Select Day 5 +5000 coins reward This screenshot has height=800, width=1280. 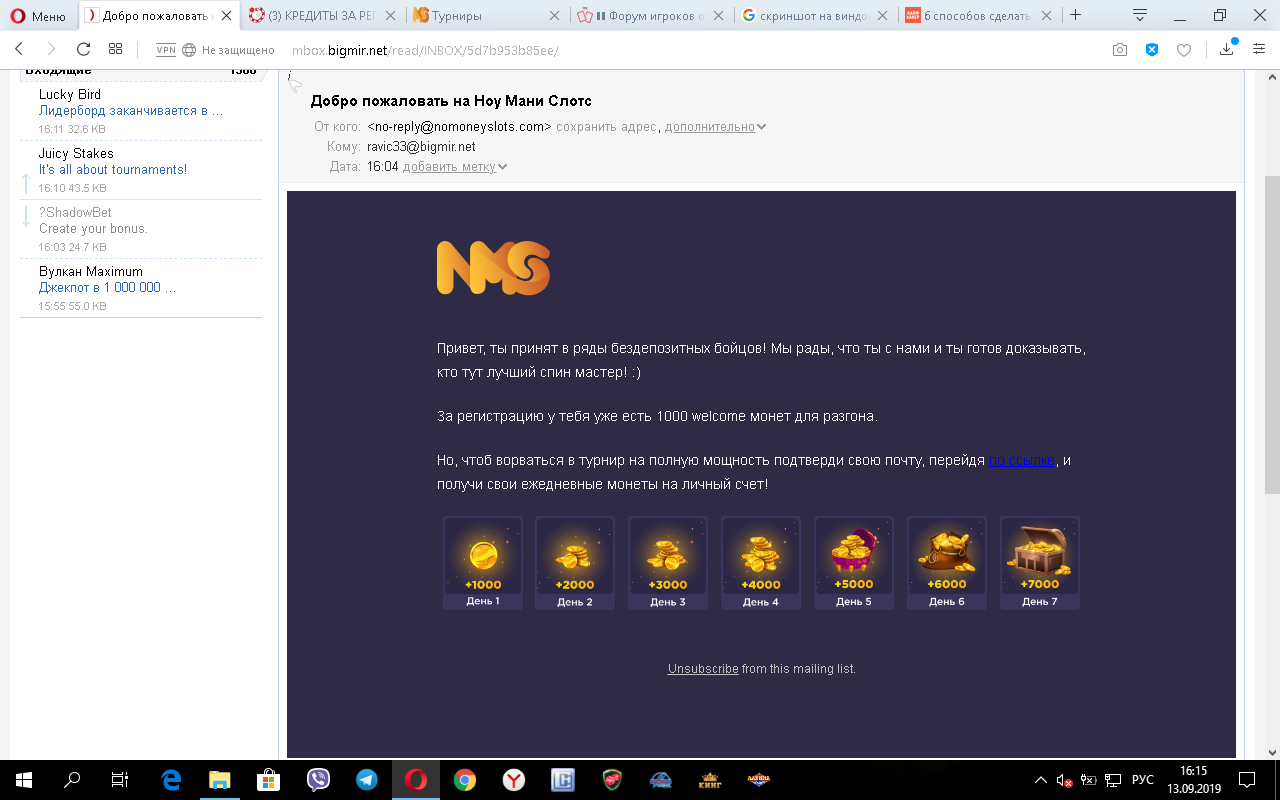854,563
